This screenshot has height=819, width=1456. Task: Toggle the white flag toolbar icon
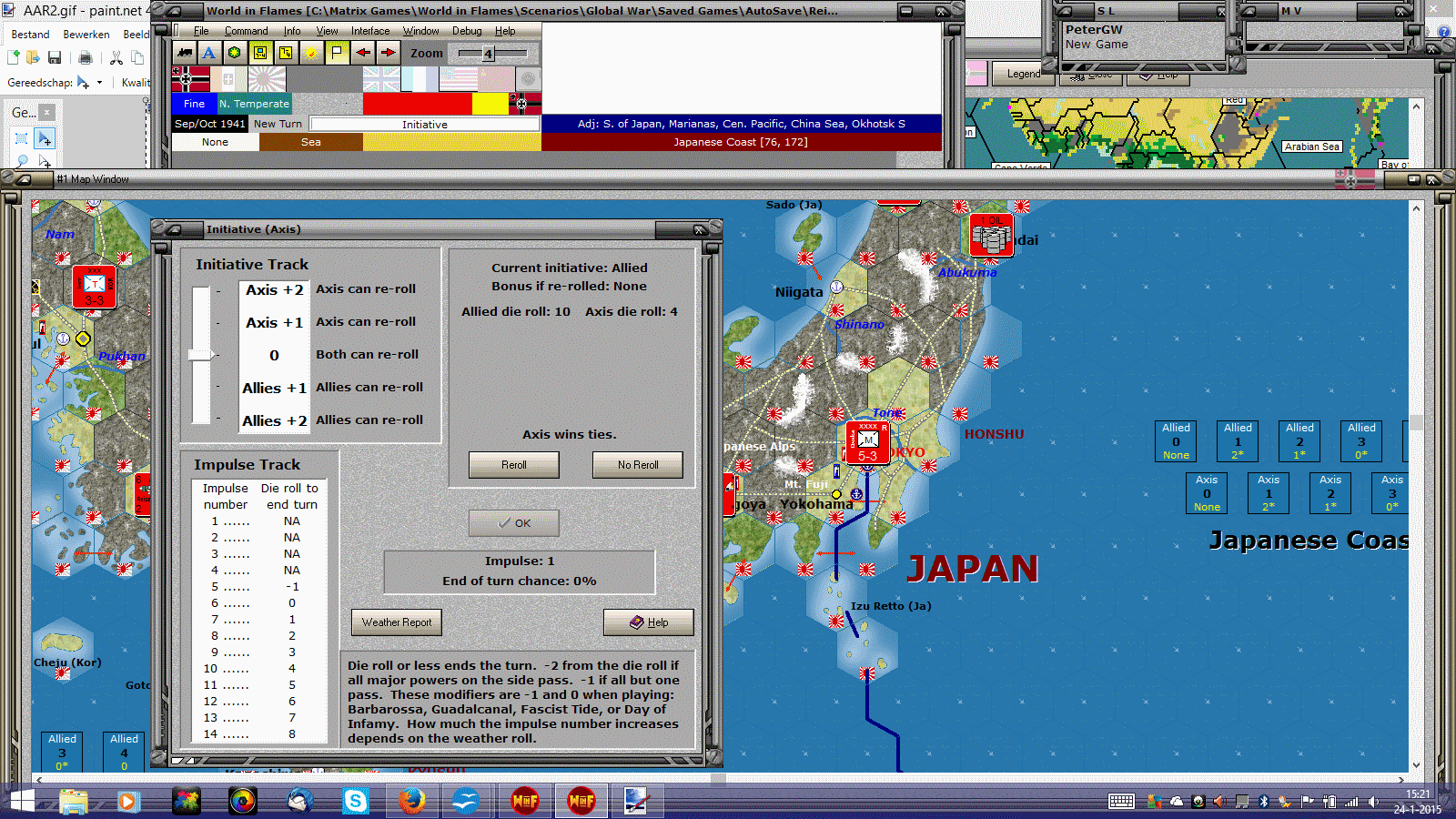[337, 53]
